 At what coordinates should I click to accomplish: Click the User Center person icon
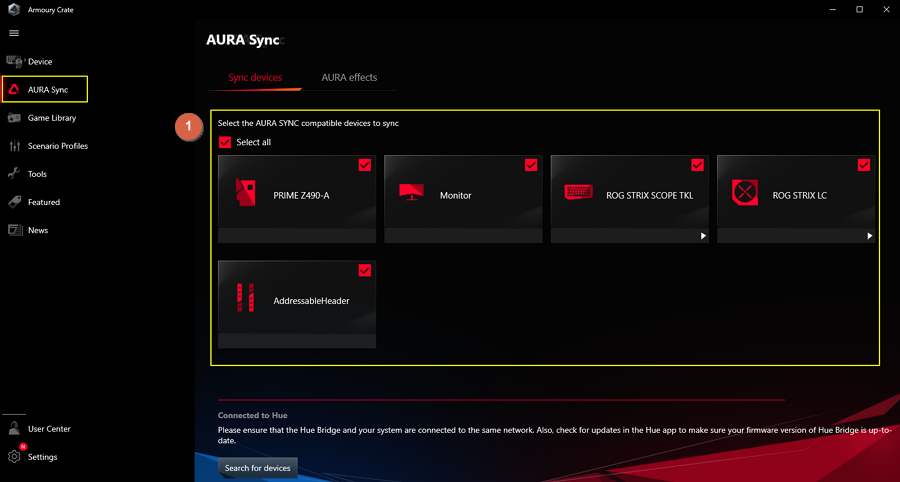click(14, 428)
